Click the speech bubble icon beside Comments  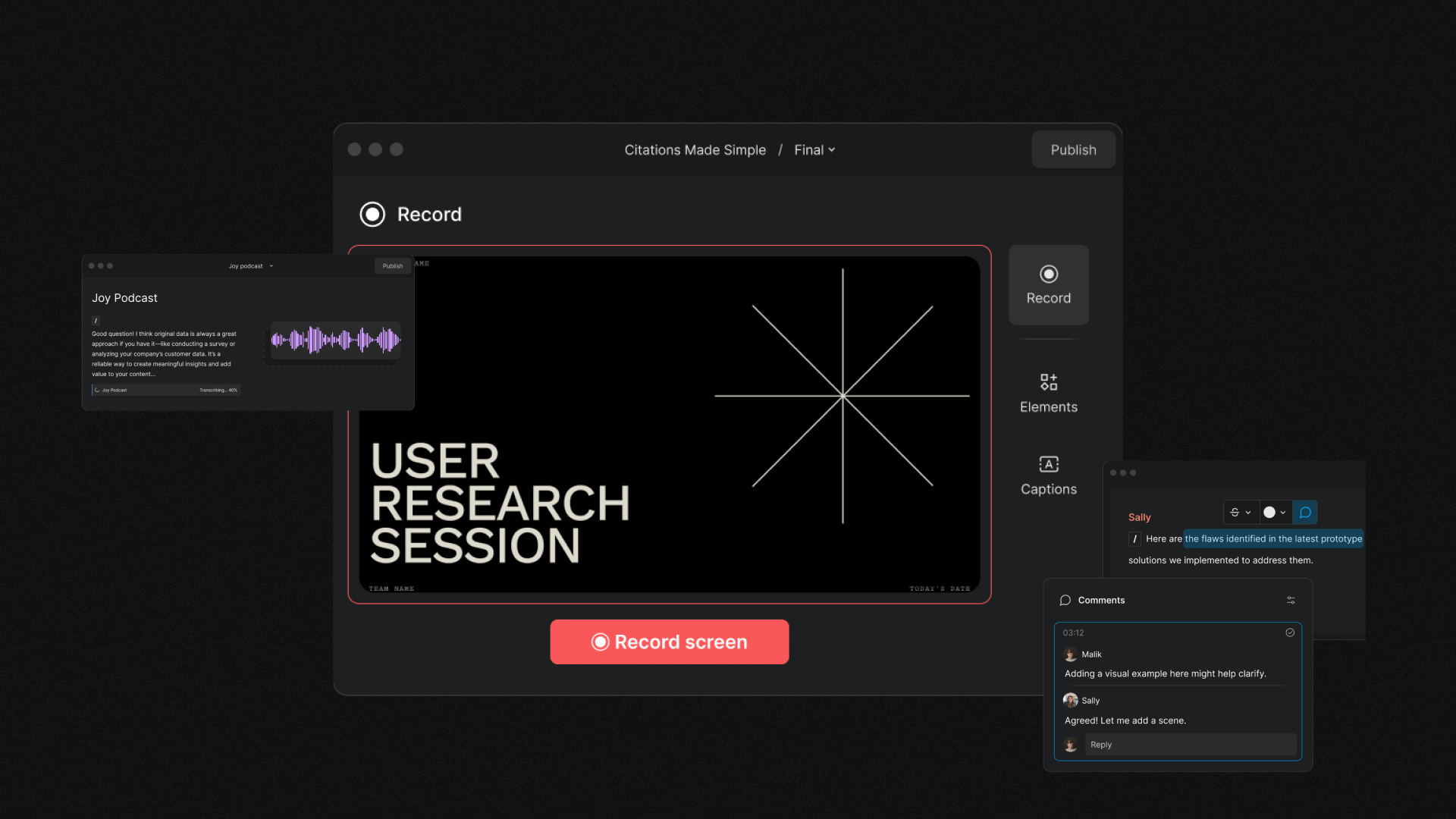1065,600
